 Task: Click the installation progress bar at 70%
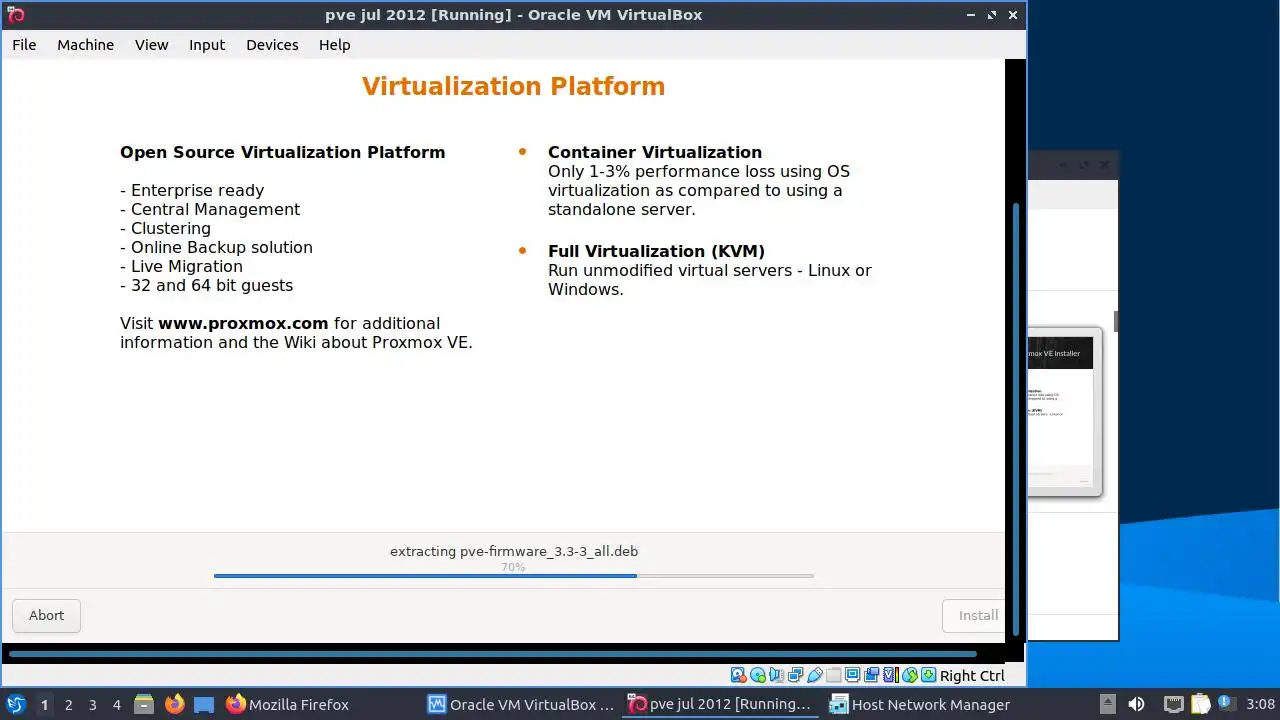point(513,576)
